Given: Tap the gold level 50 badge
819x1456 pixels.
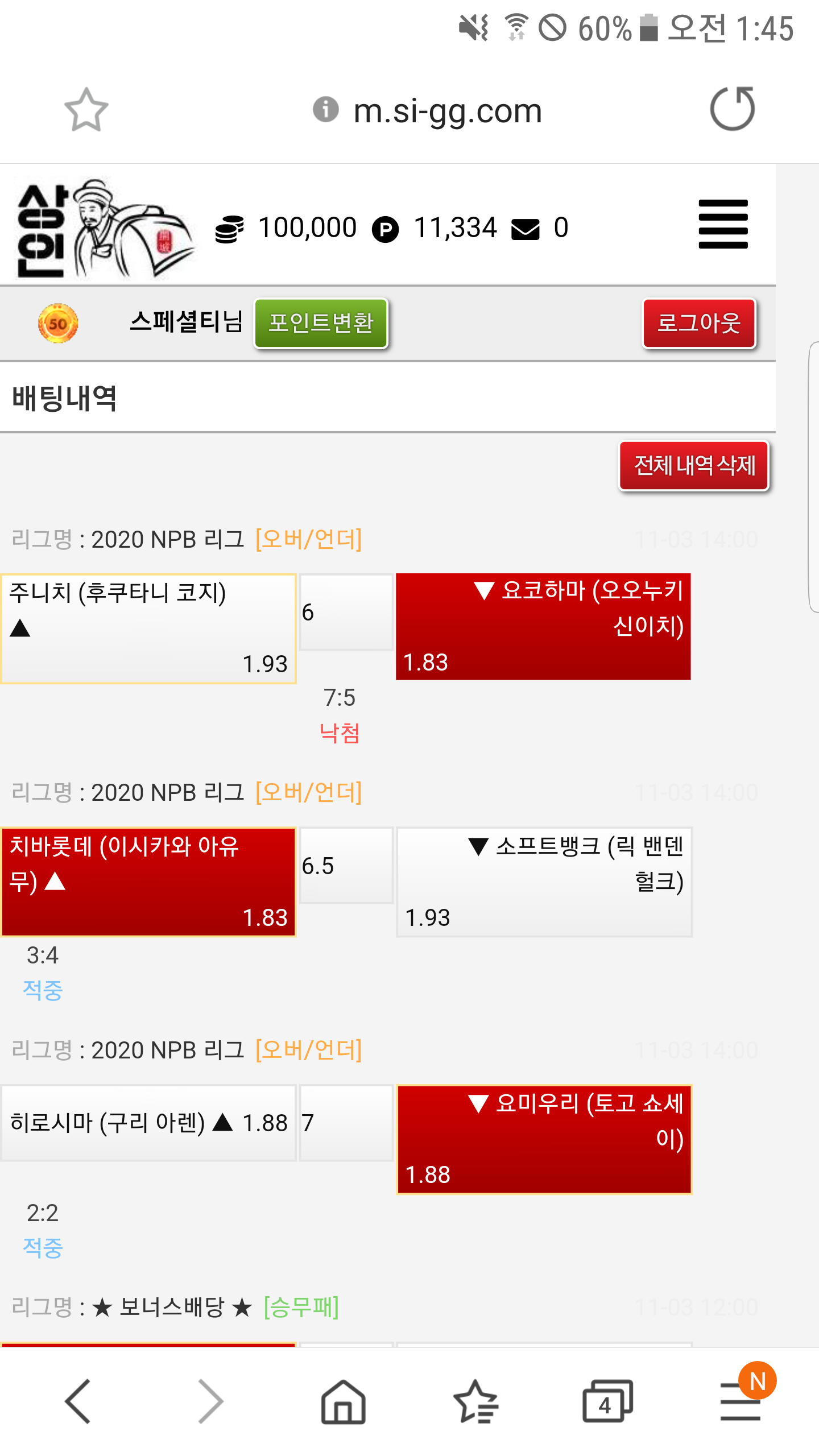Looking at the screenshot, I should (57, 323).
